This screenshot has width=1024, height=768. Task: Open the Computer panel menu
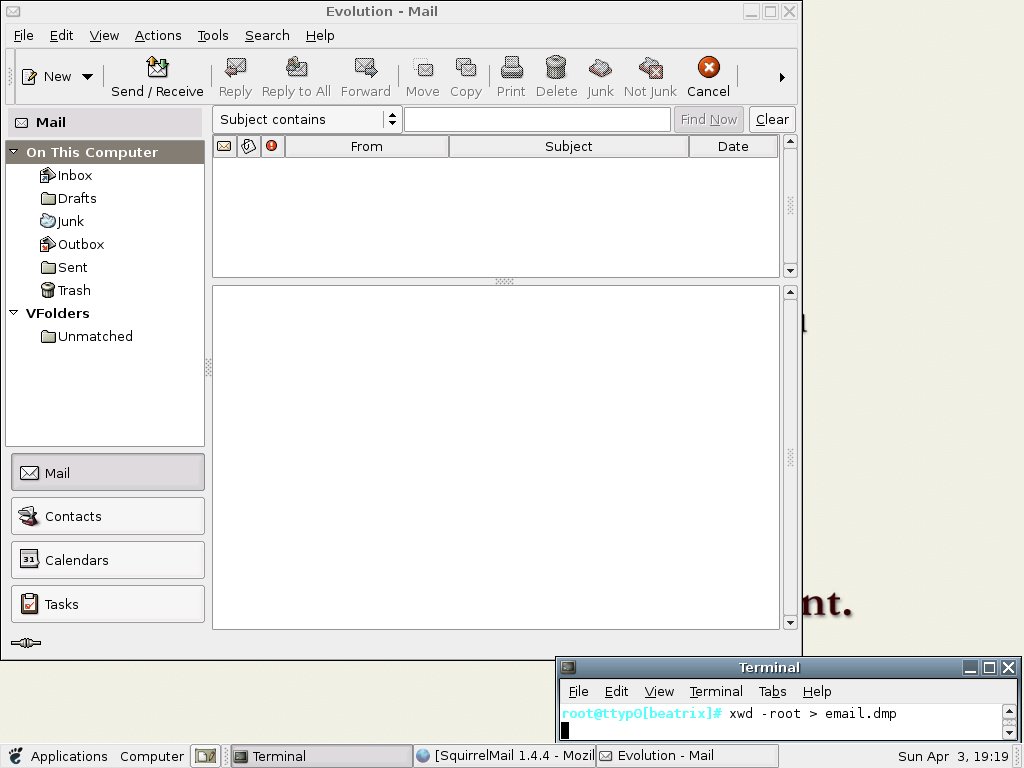tap(152, 756)
